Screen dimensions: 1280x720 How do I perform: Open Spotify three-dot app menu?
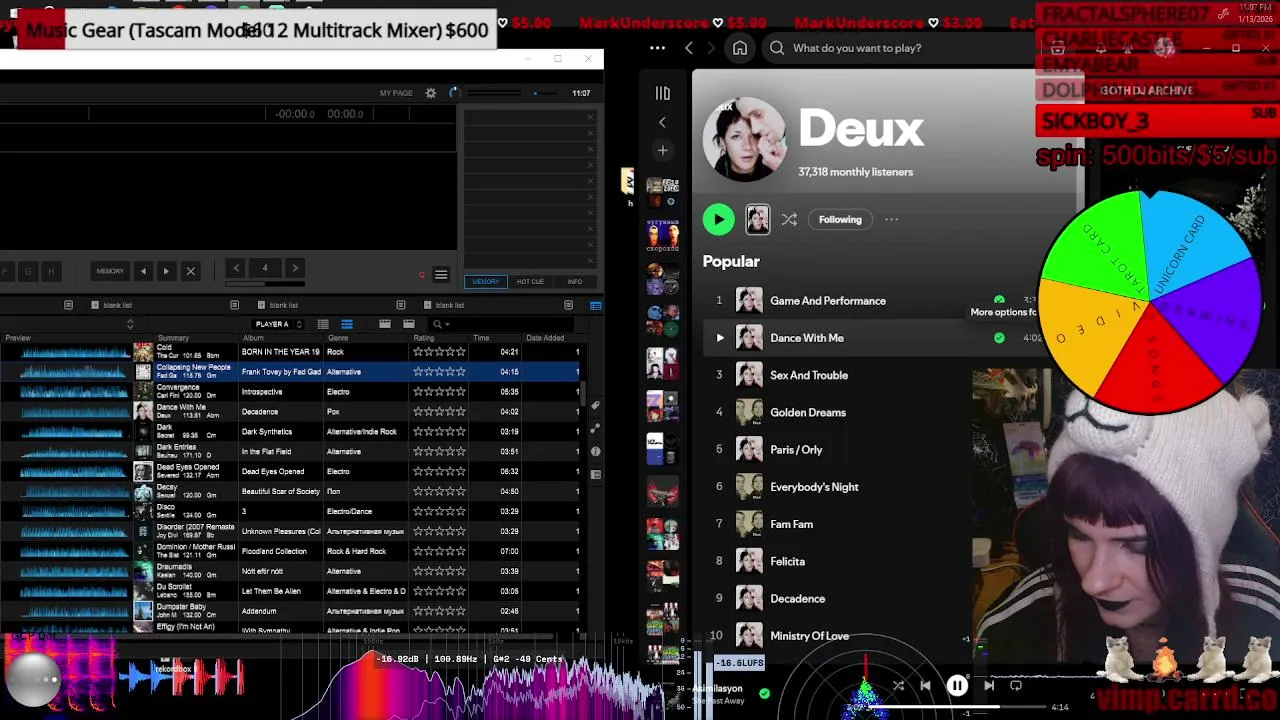point(657,48)
